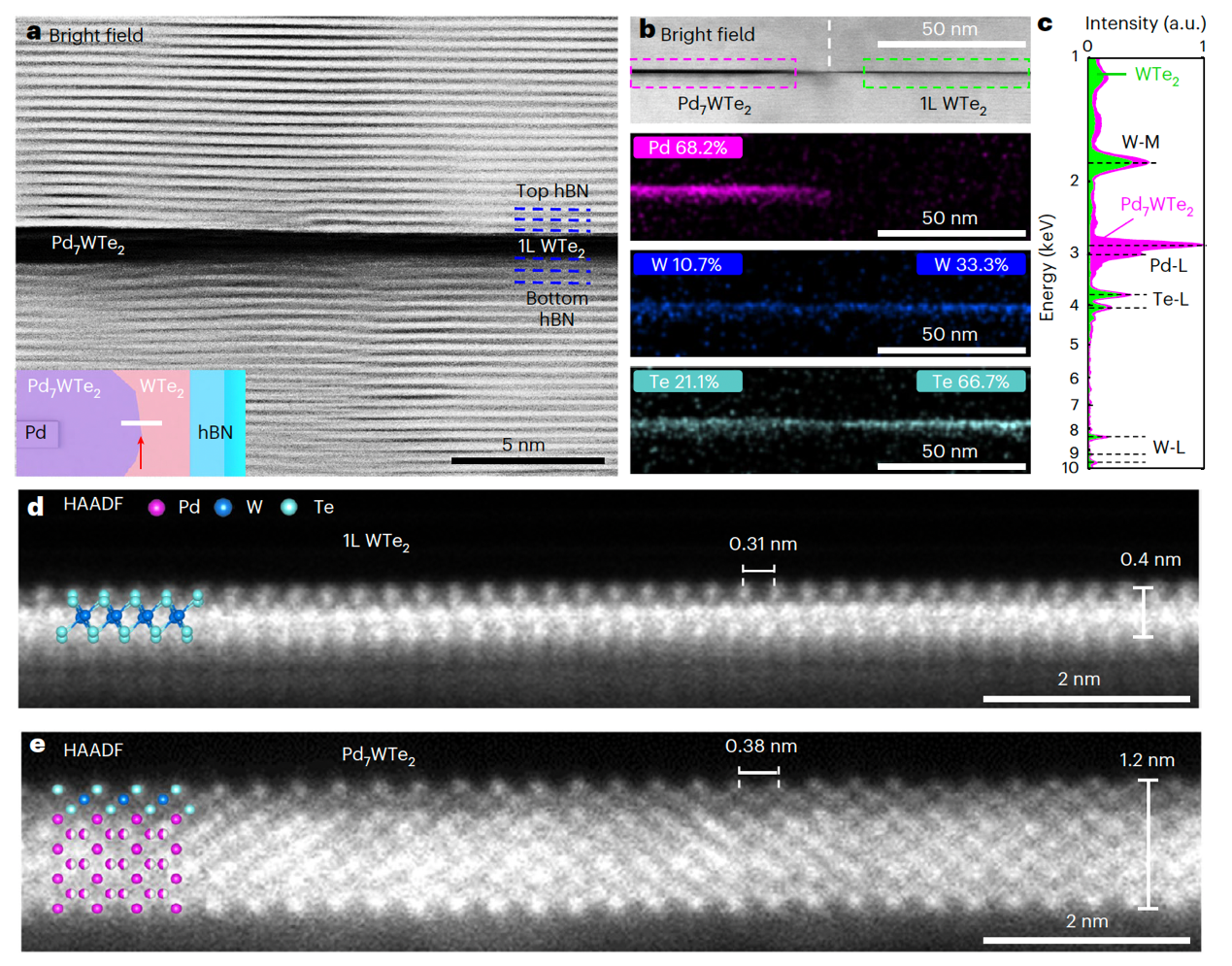Image resolution: width=1232 pixels, height=966 pixels.
Task: Click the red arrow in inset schematic
Action: click(x=141, y=452)
